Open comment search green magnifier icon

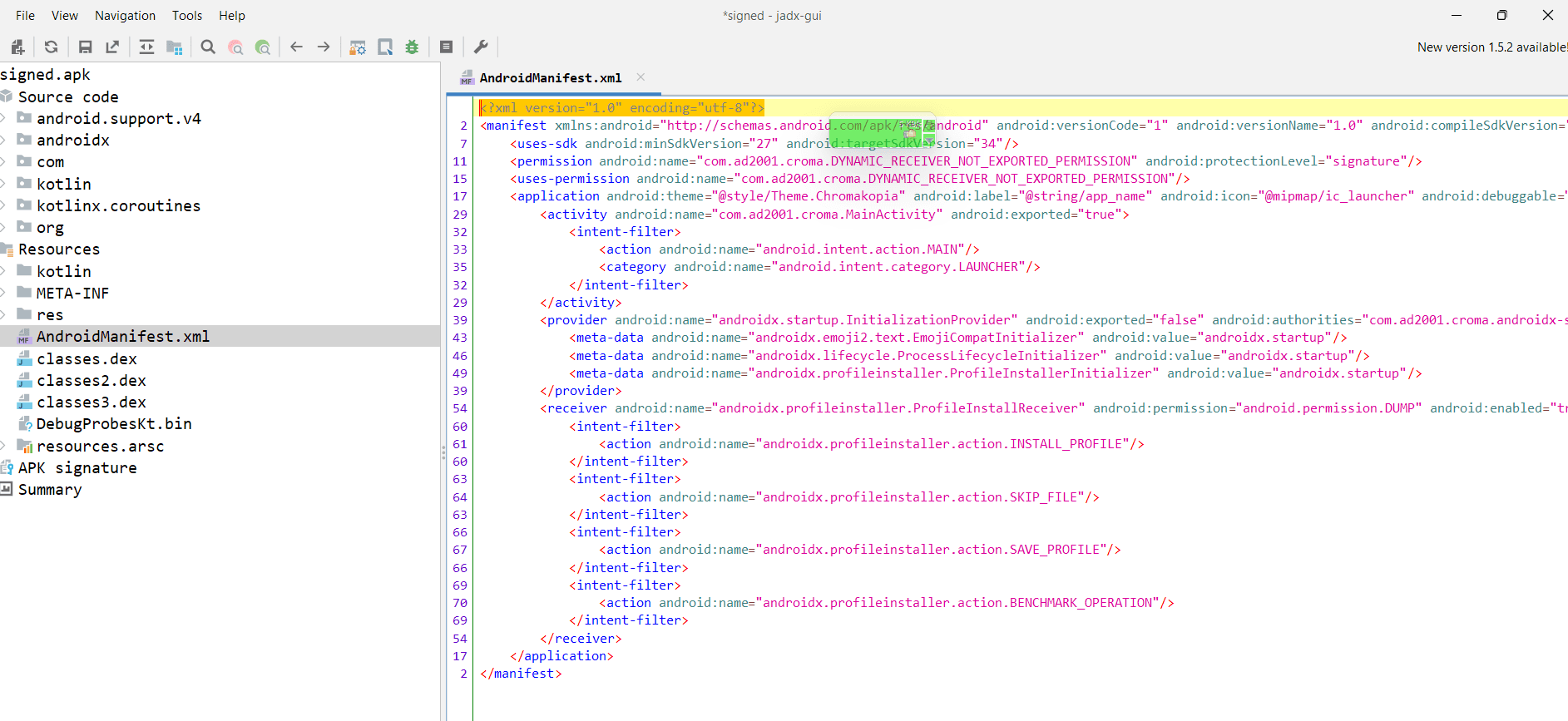click(263, 47)
